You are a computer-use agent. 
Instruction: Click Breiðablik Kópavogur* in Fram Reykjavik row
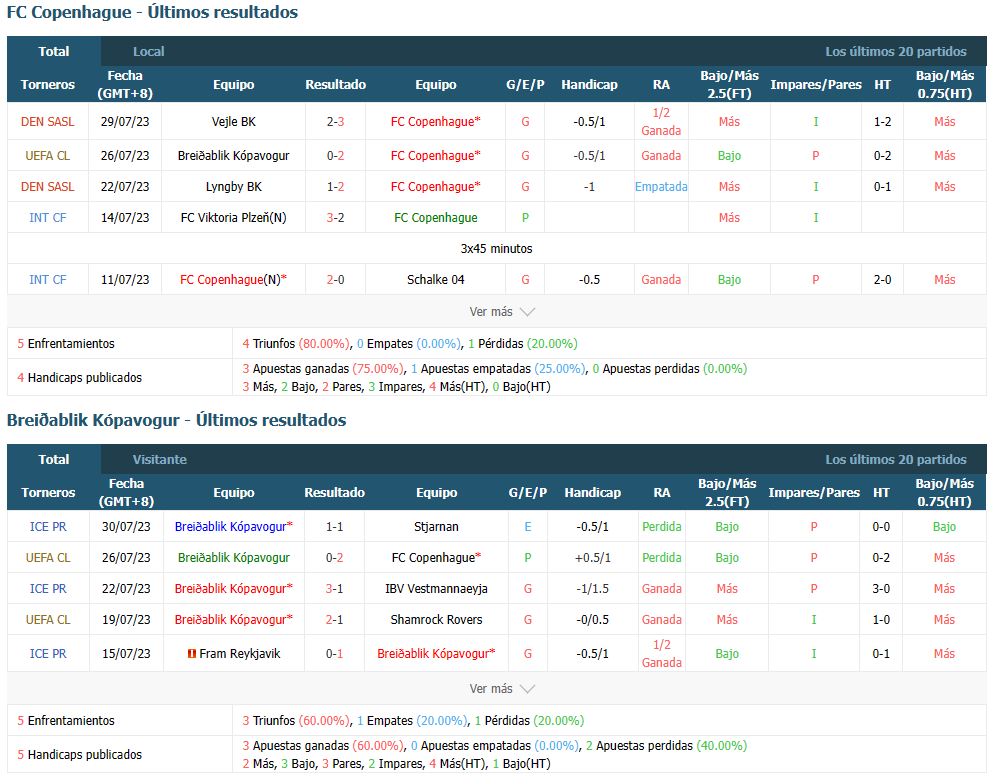pos(436,653)
